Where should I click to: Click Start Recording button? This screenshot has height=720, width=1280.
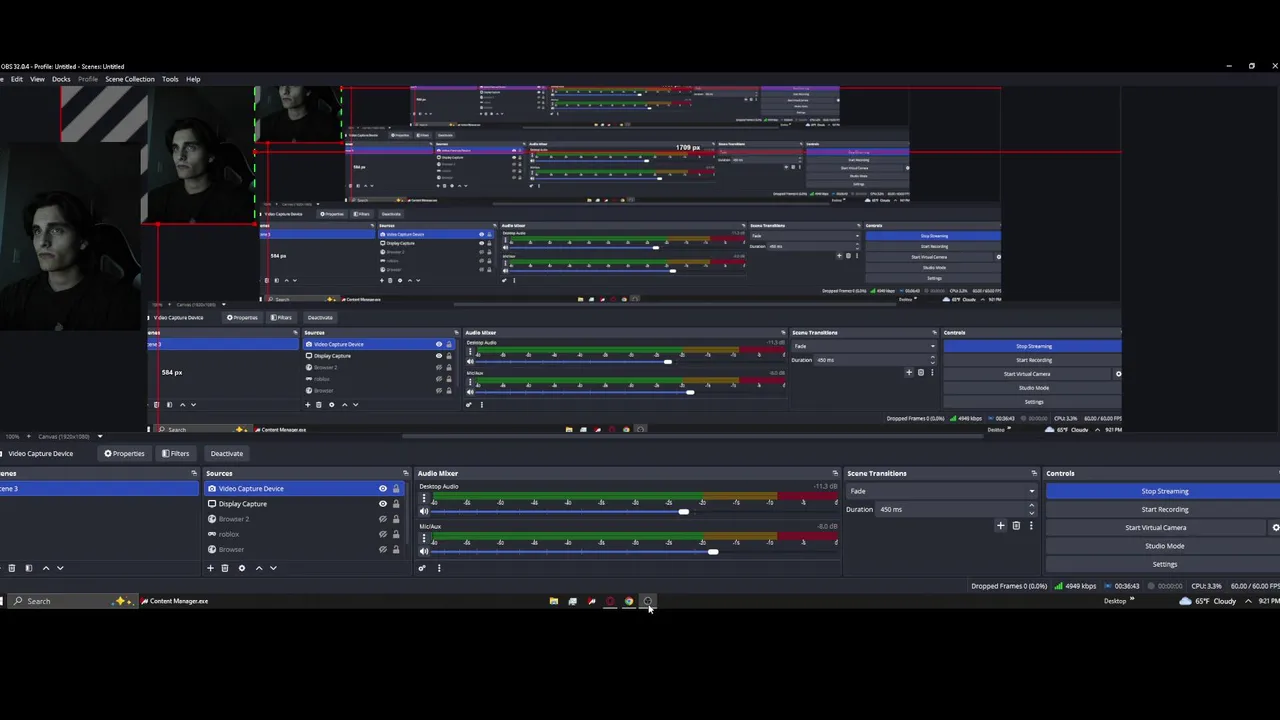pos(1164,509)
